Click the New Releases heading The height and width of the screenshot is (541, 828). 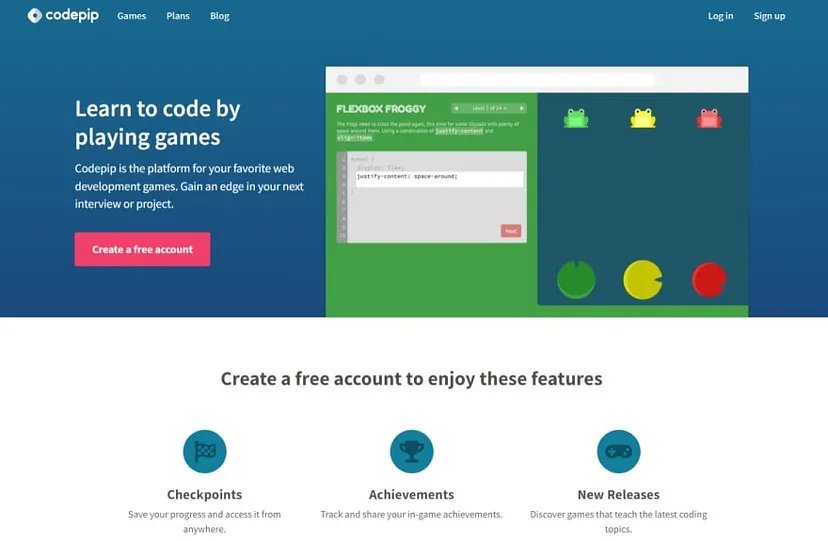[x=618, y=495]
